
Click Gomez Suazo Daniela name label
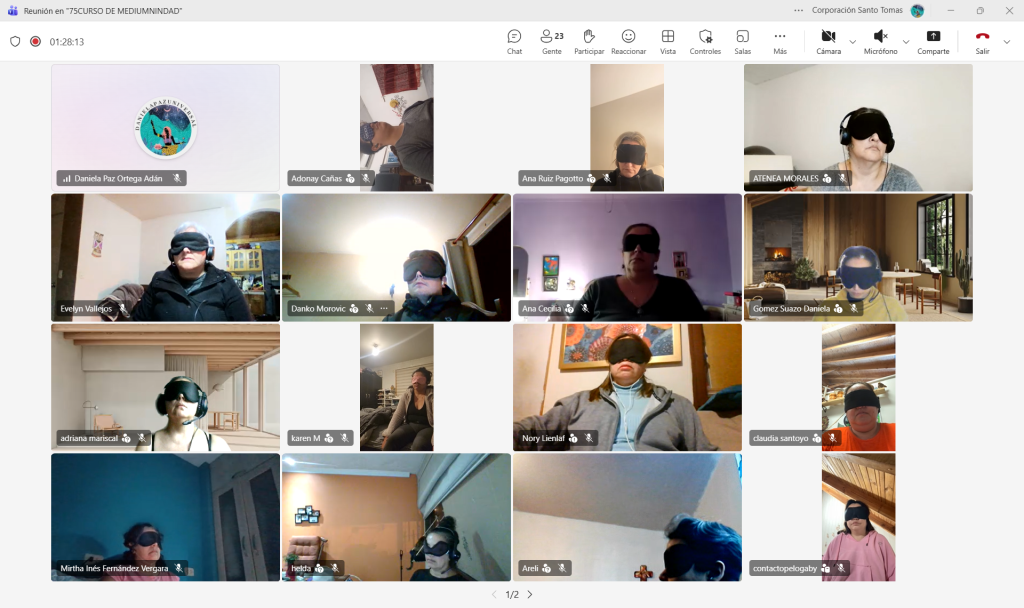point(791,308)
